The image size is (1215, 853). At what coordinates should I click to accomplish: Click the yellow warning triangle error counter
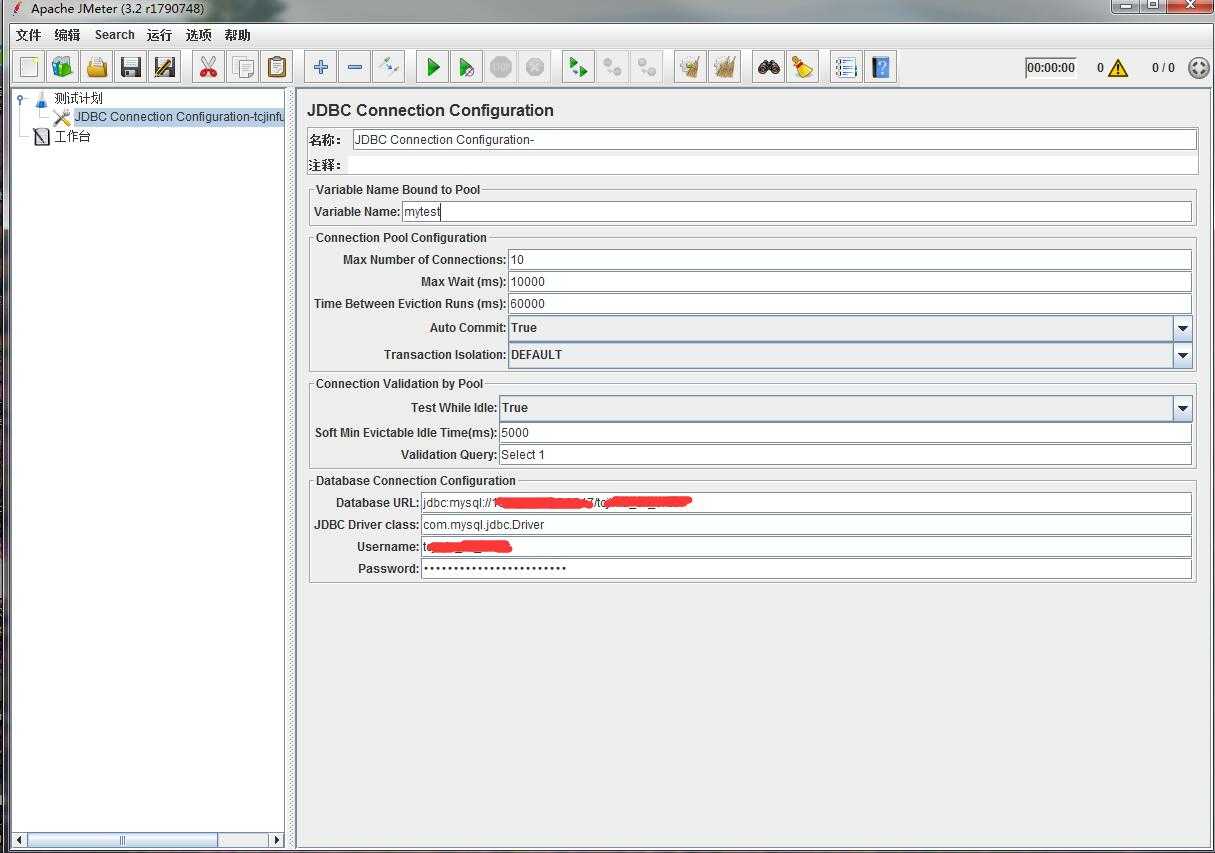tap(1118, 68)
